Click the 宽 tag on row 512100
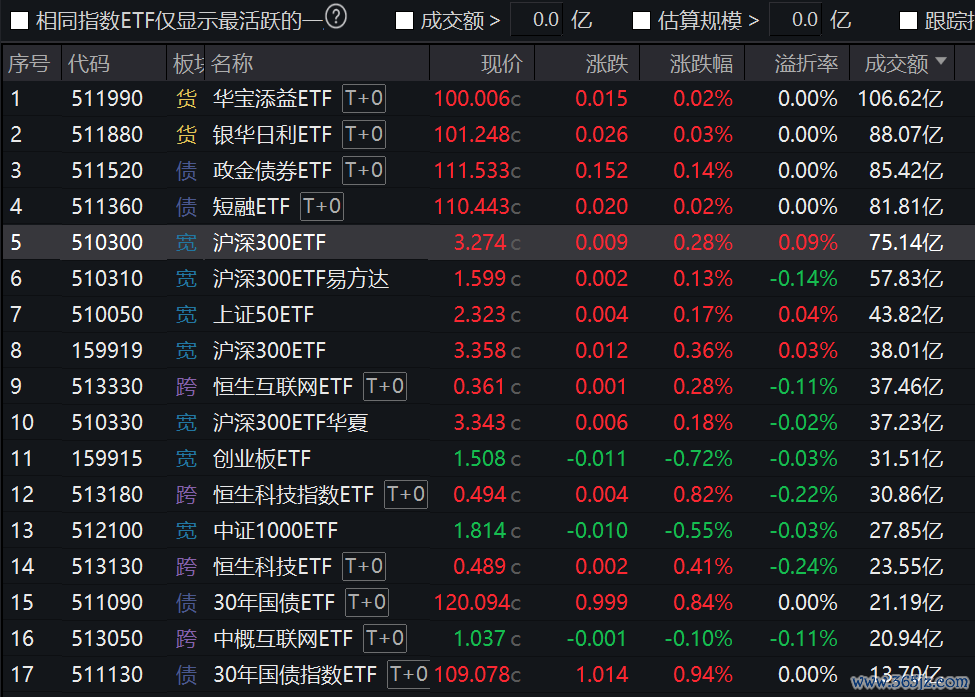 [x=187, y=532]
